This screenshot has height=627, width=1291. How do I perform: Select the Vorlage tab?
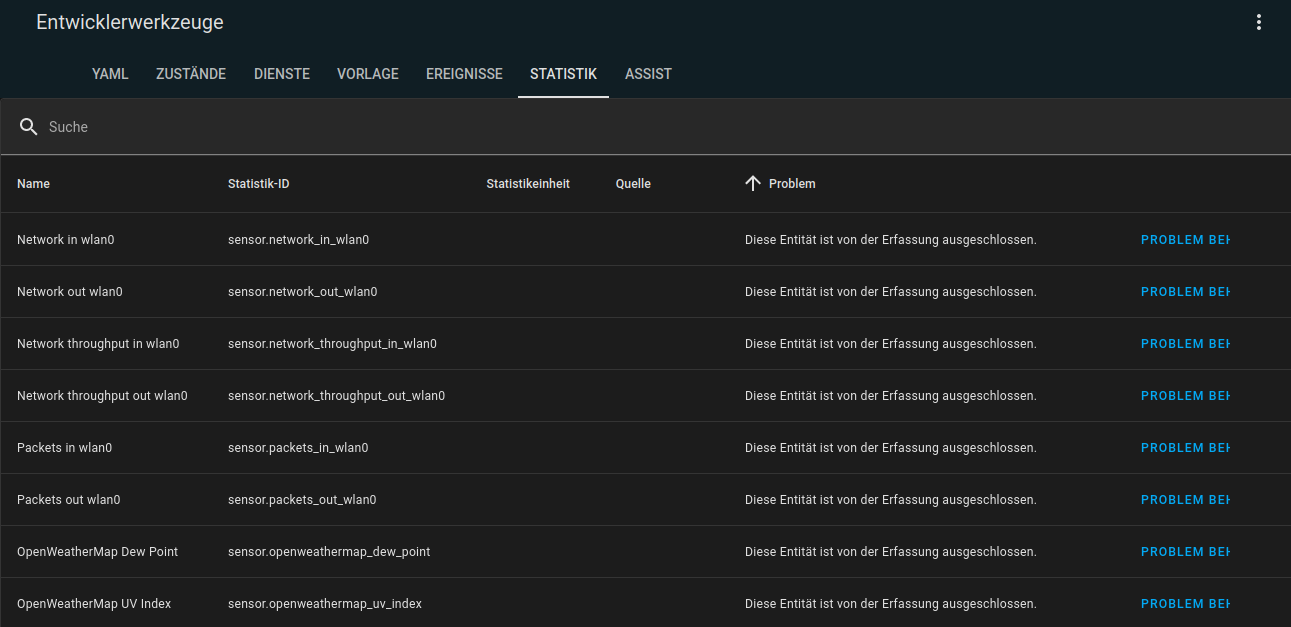click(368, 74)
